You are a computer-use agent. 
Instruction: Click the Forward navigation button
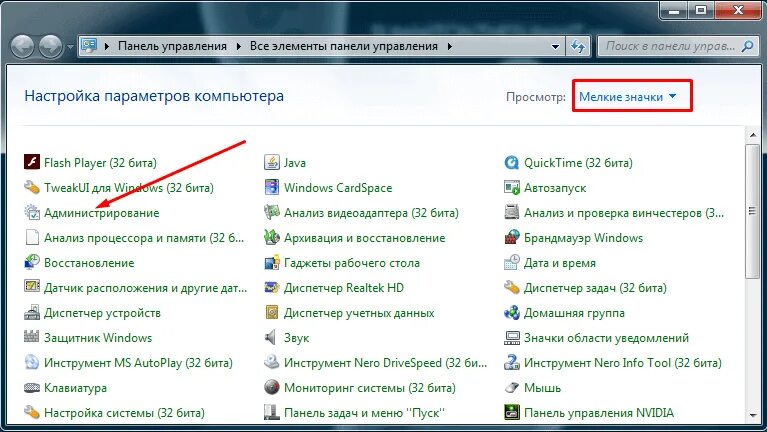(x=51, y=47)
